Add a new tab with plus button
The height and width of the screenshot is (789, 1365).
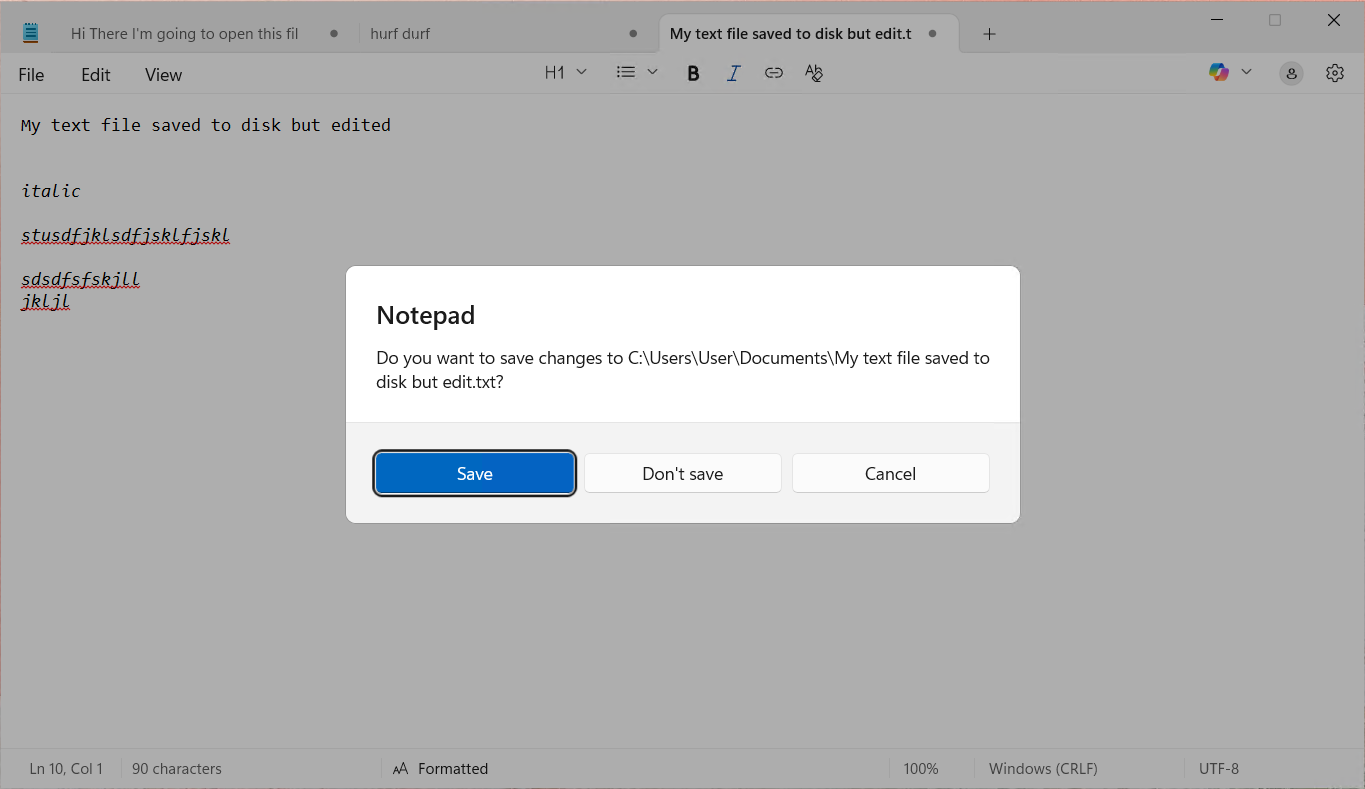(x=989, y=34)
